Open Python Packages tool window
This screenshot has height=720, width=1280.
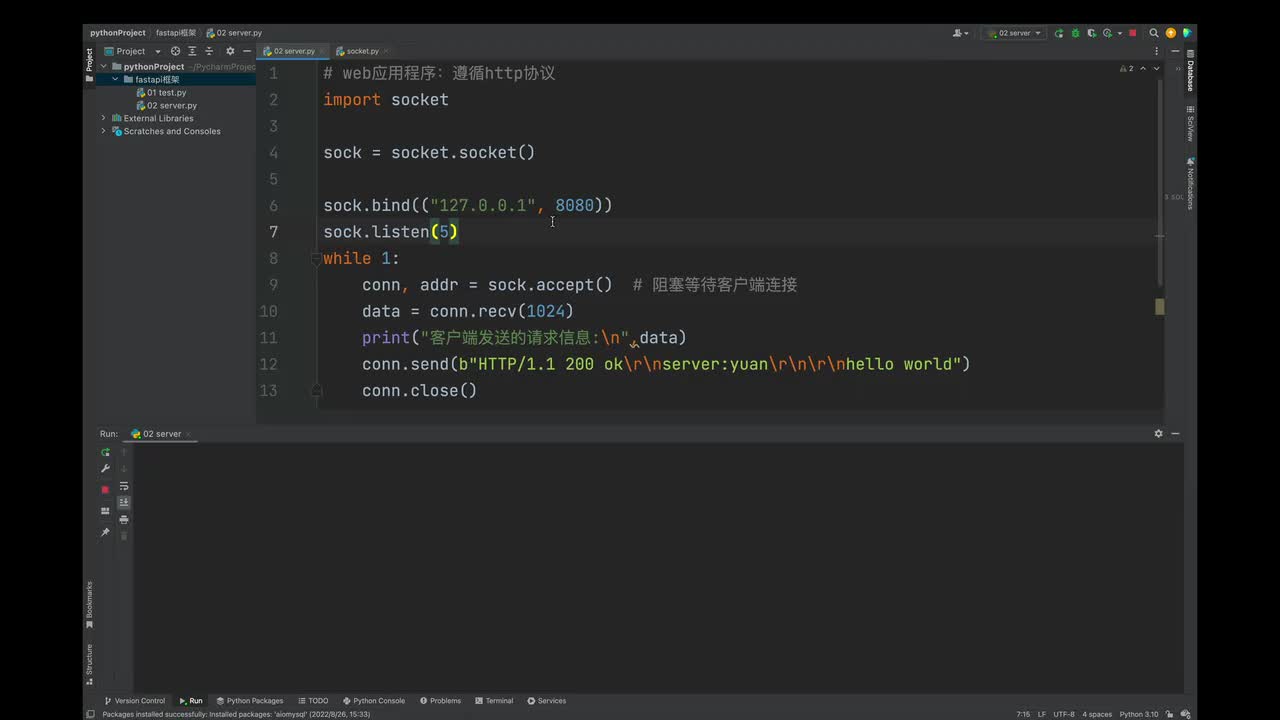[250, 701]
